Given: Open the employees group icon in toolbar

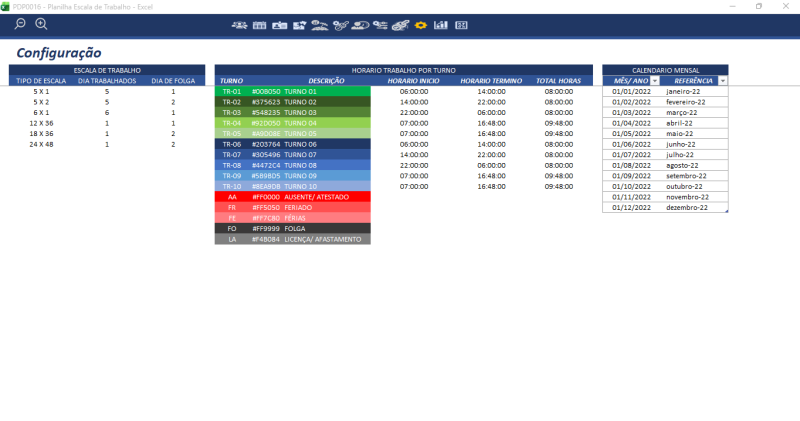Looking at the screenshot, I should click(239, 24).
